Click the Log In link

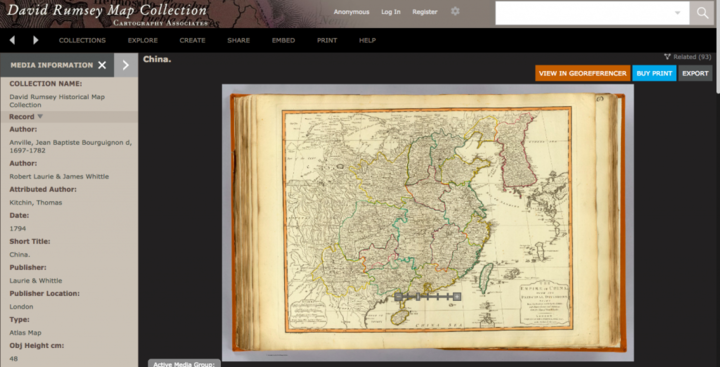(391, 12)
